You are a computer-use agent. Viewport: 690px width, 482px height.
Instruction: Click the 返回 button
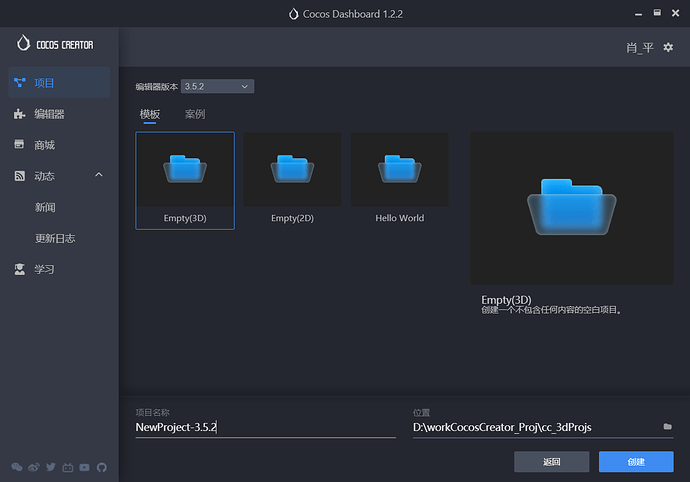pyautogui.click(x=551, y=461)
